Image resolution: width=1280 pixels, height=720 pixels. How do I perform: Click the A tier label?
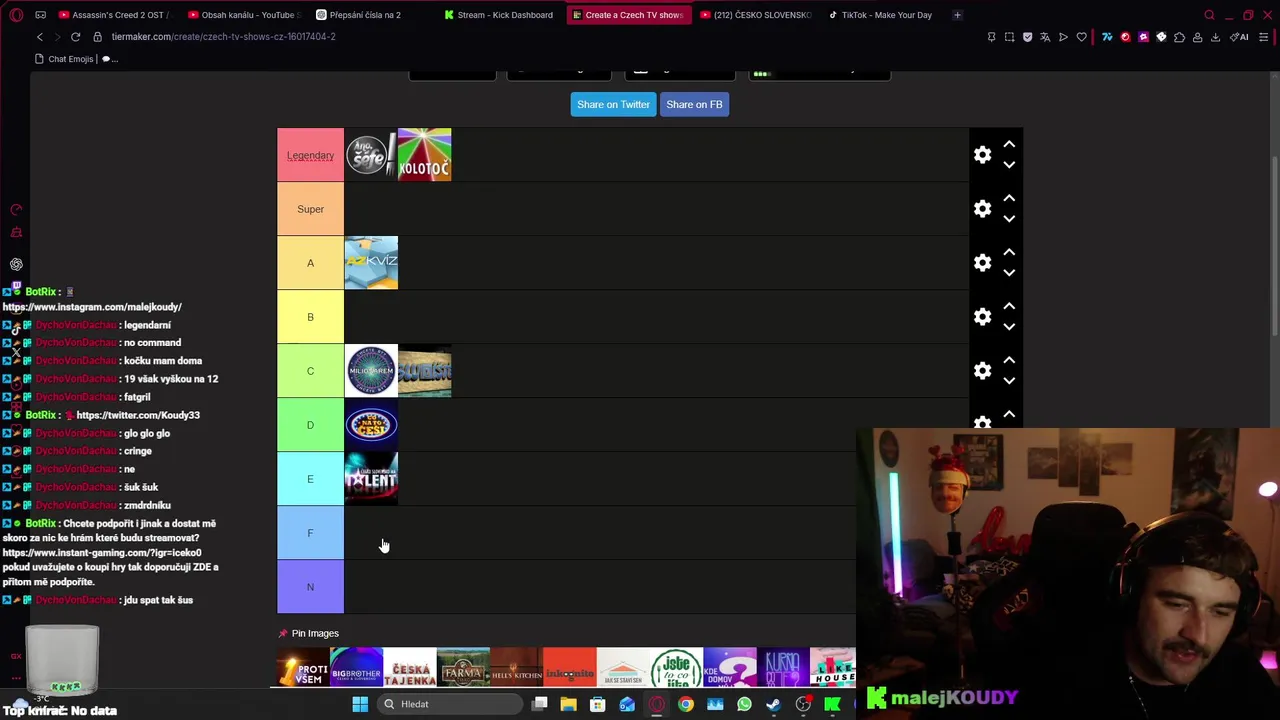coord(310,263)
